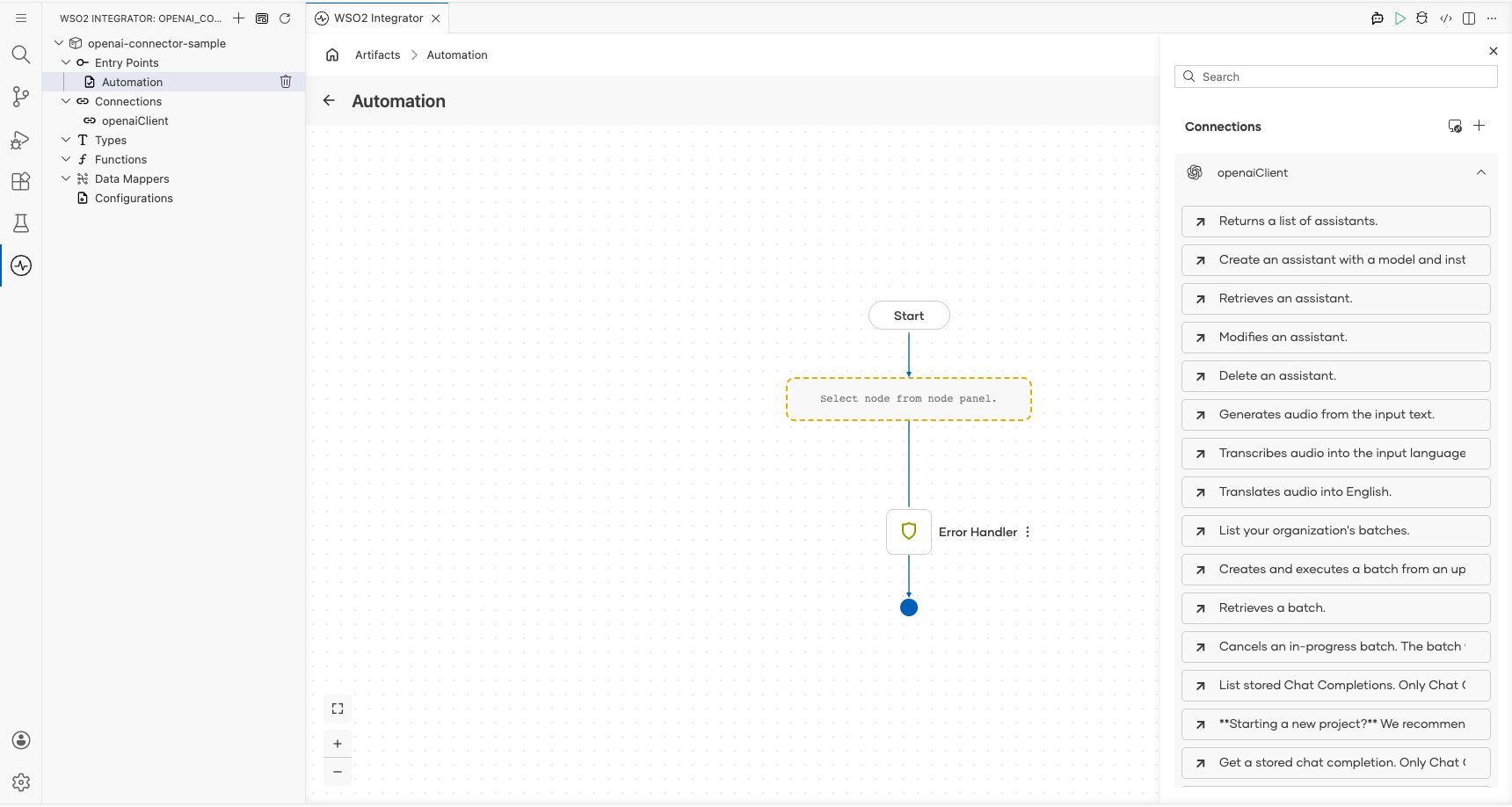This screenshot has width=1512, height=807.
Task: Expand Data Mappers tree node
Action: point(66,178)
